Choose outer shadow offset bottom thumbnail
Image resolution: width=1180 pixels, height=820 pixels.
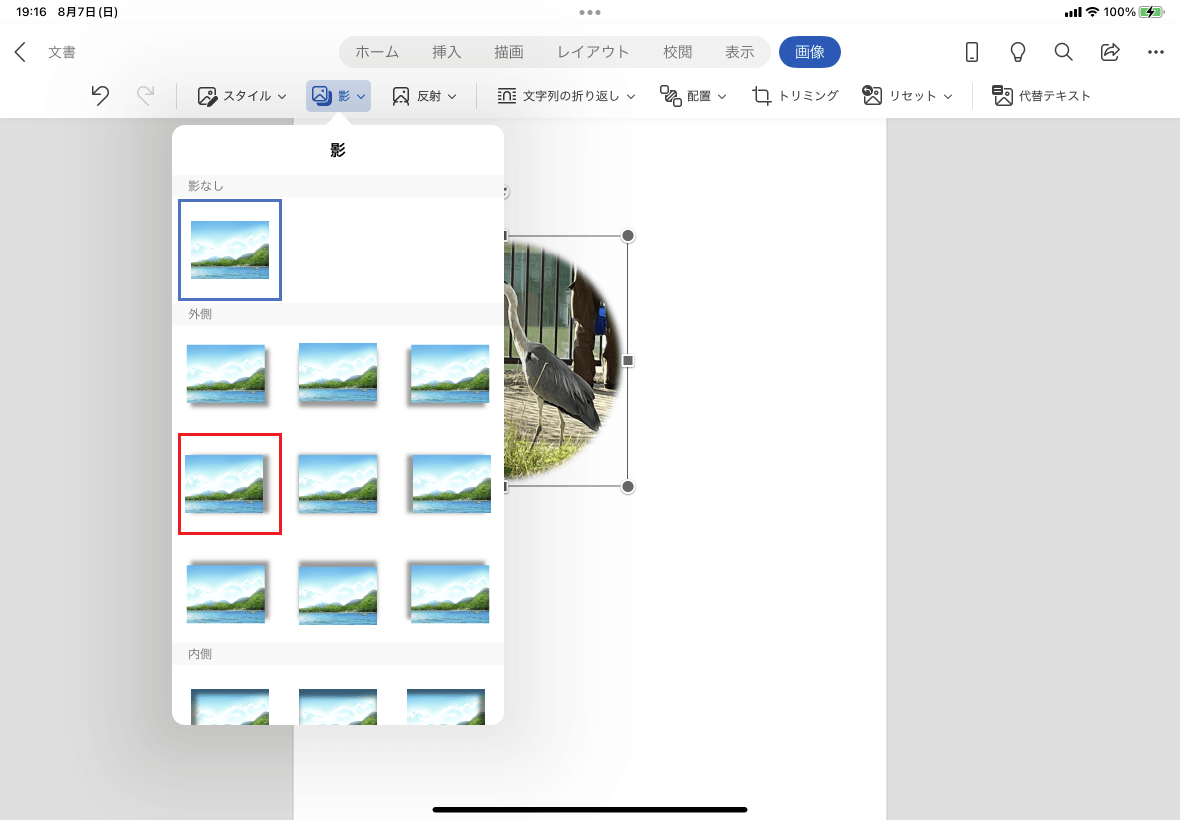(338, 374)
